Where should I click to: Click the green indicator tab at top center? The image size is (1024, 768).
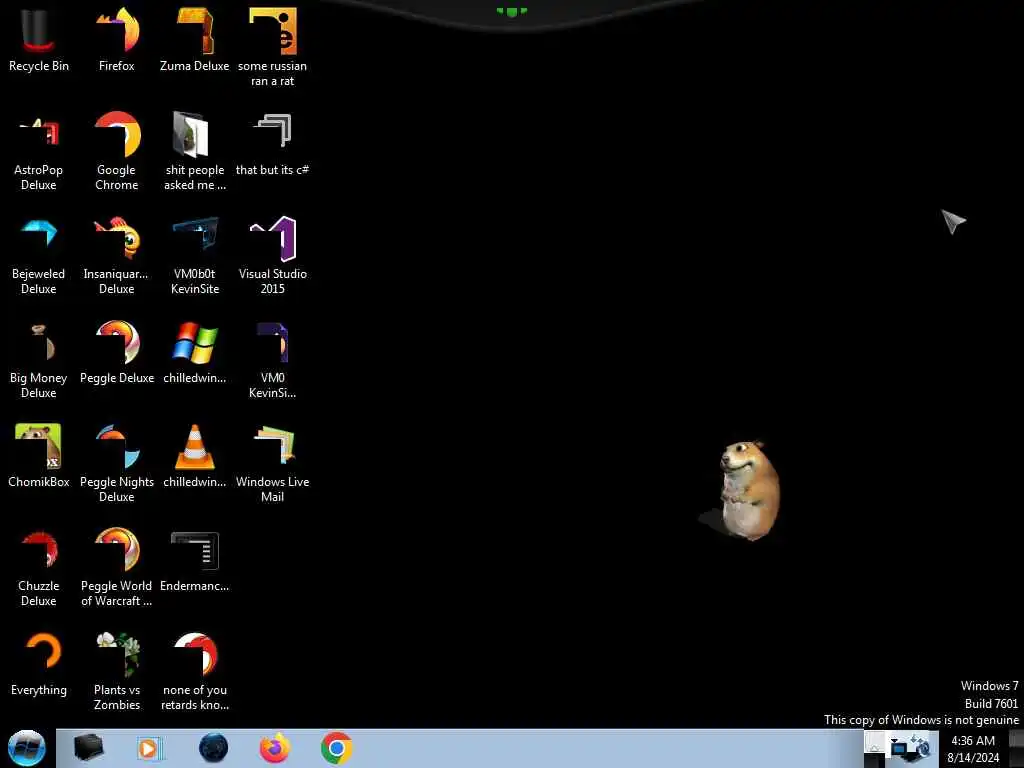click(511, 11)
